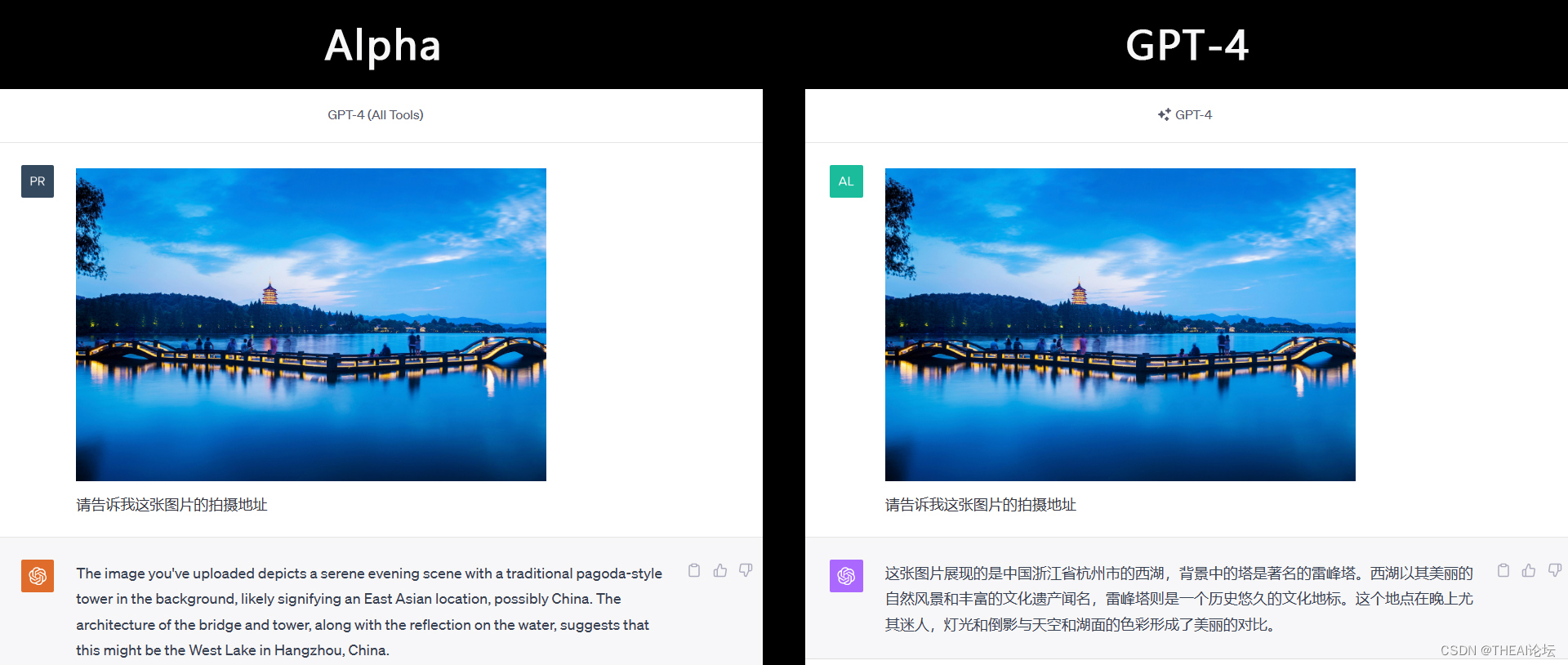This screenshot has height=665, width=1568.
Task: Copy the GPT-4 panel Chinese response
Action: pos(1503,570)
